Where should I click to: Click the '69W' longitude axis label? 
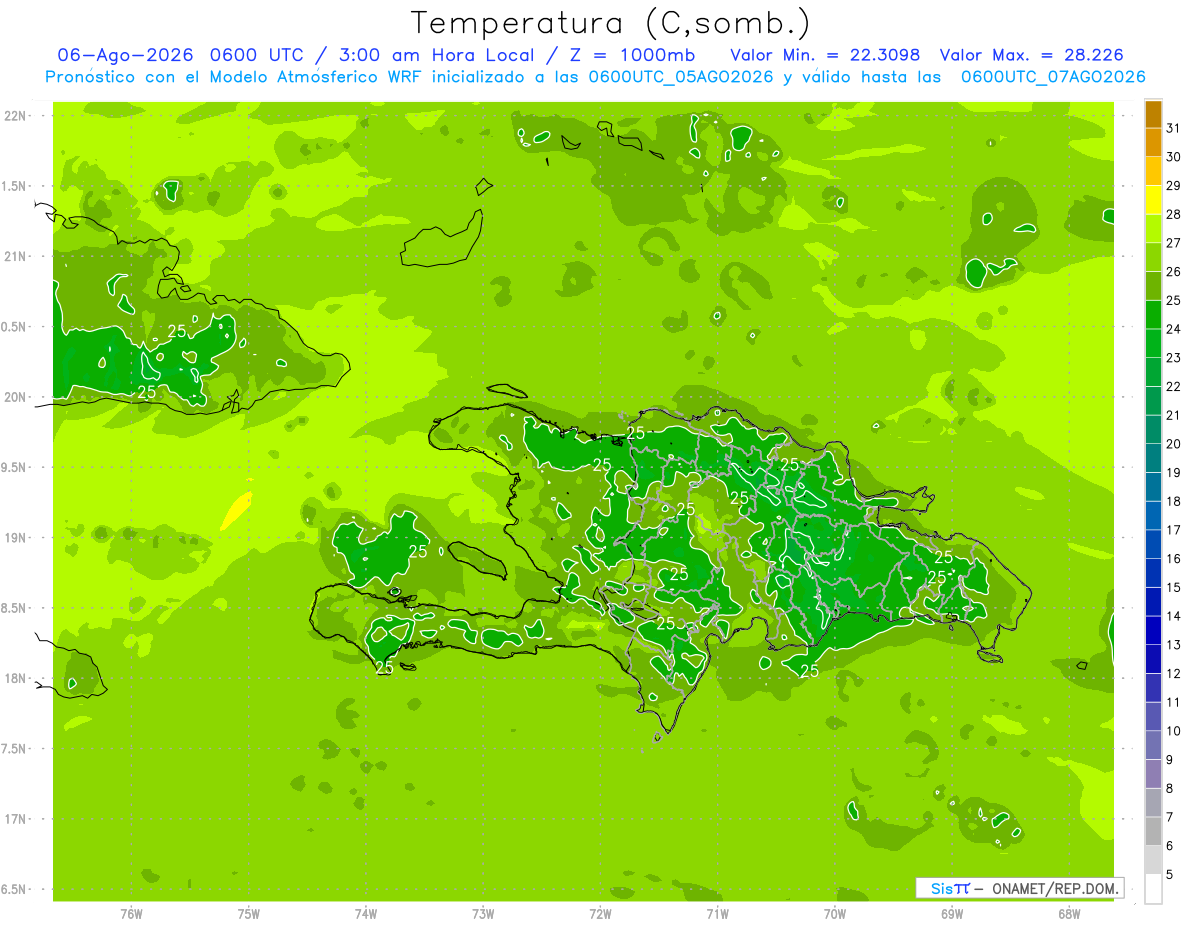[952, 913]
